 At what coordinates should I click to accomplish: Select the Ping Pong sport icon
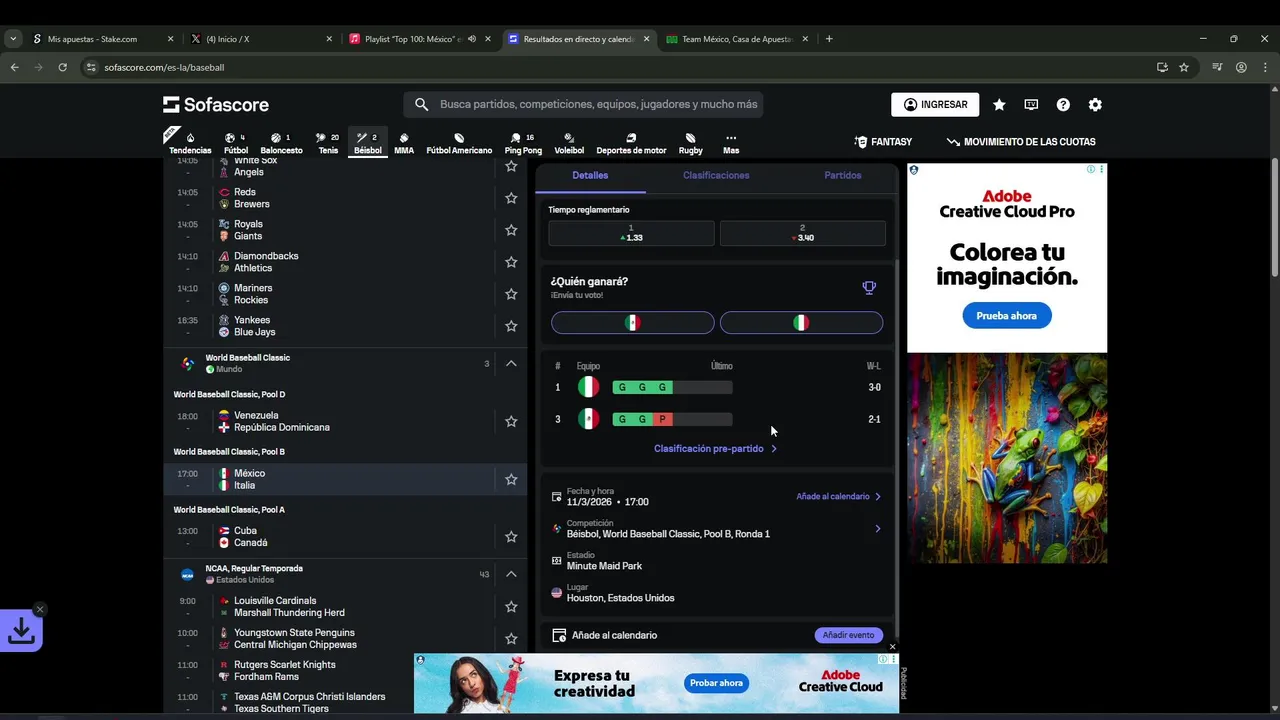pyautogui.click(x=523, y=144)
